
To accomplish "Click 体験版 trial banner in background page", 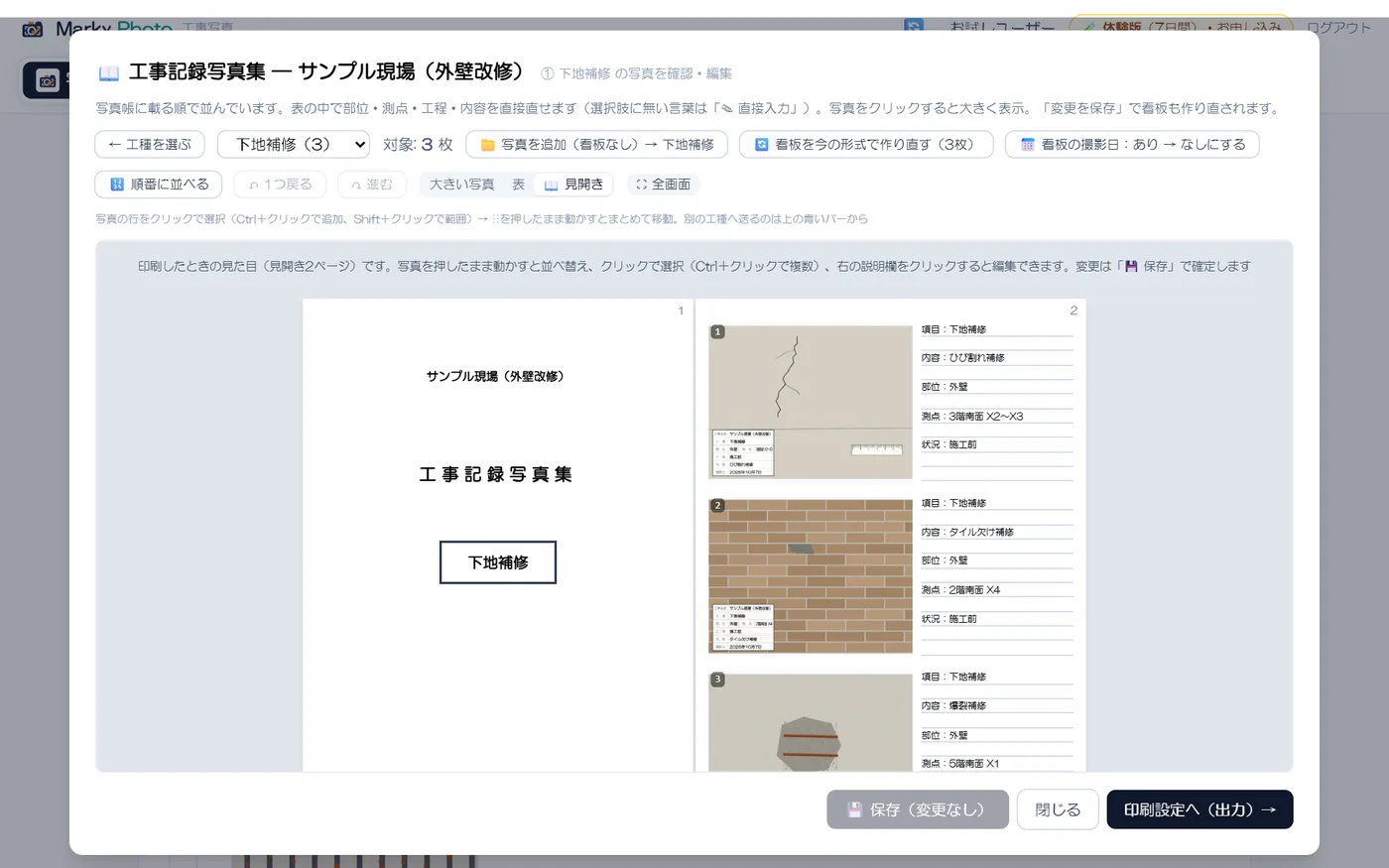I will coord(1181,26).
